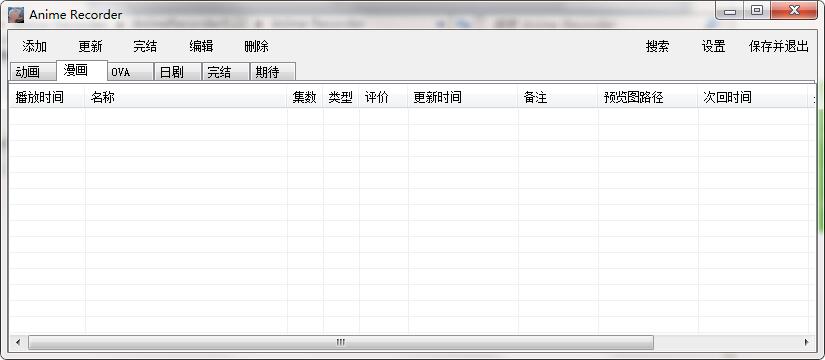The height and width of the screenshot is (360, 825).
Task: Open the 更新 (update) menu item
Action: point(90,46)
